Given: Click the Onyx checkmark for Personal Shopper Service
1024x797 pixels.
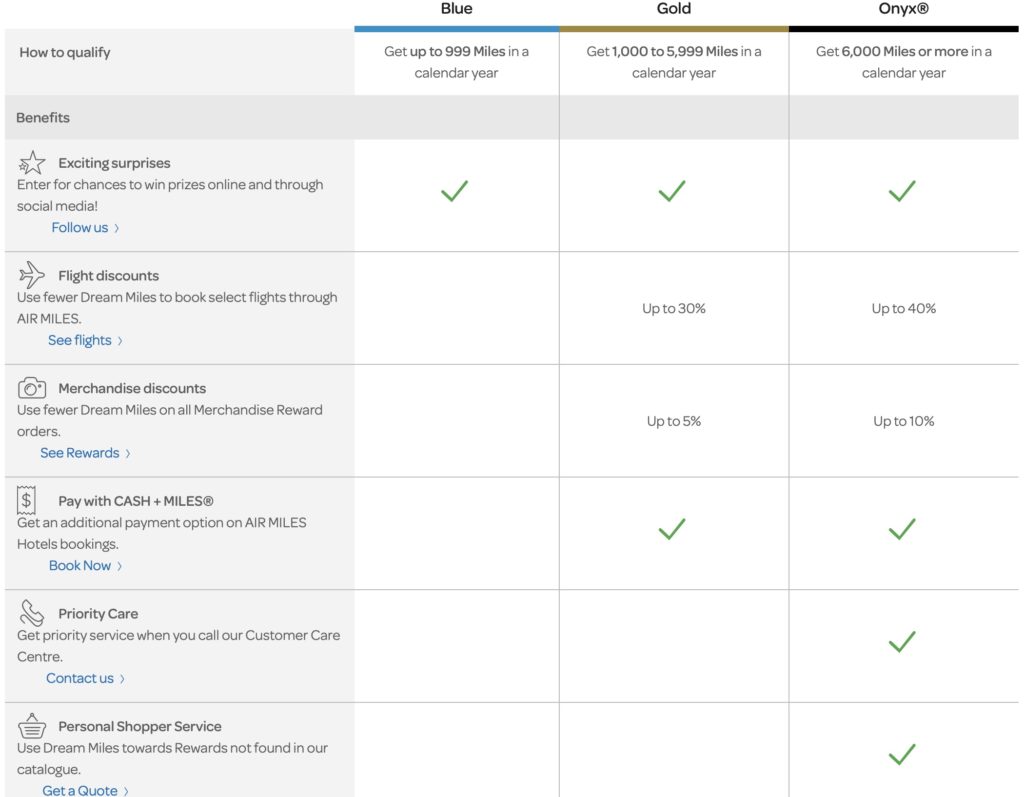Looking at the screenshot, I should (x=902, y=755).
